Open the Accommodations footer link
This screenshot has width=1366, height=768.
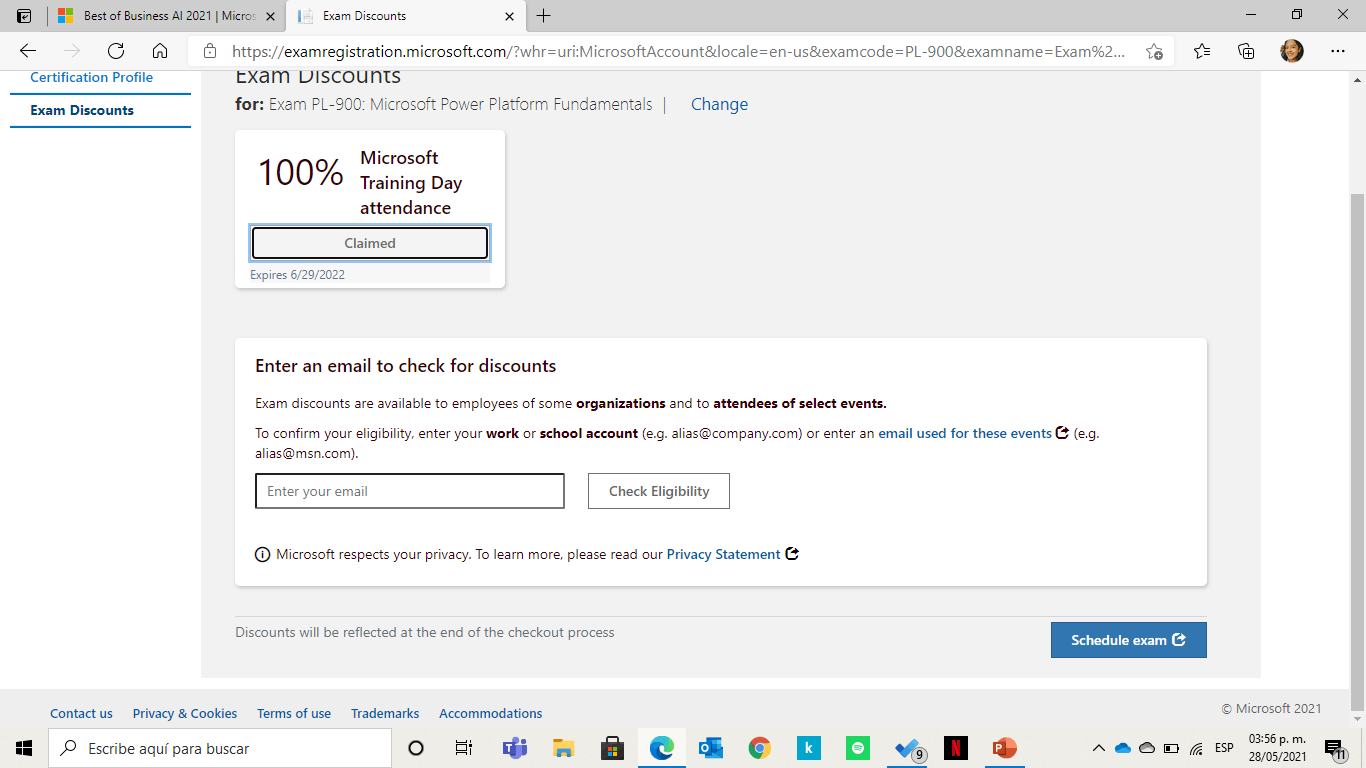[x=491, y=713]
